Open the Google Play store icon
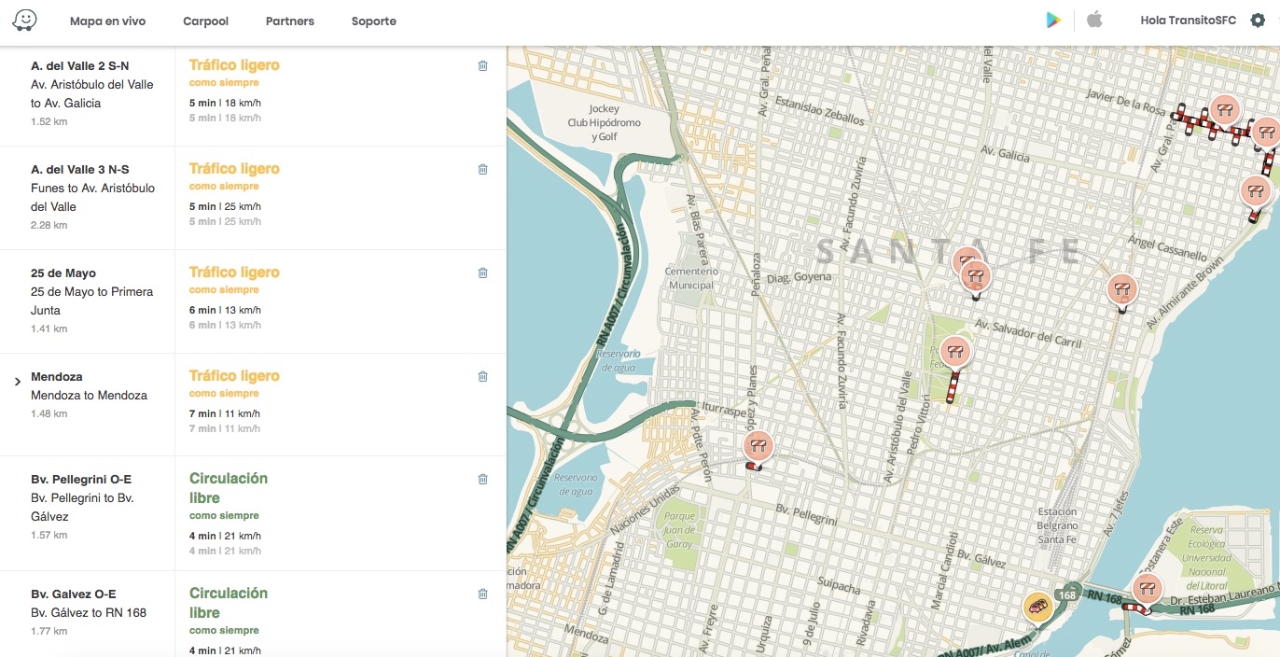This screenshot has width=1280, height=657. coord(1053,20)
